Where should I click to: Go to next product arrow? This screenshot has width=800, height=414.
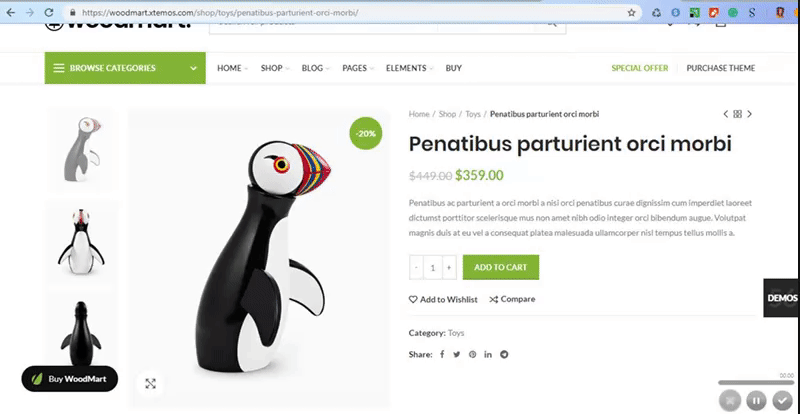749,114
